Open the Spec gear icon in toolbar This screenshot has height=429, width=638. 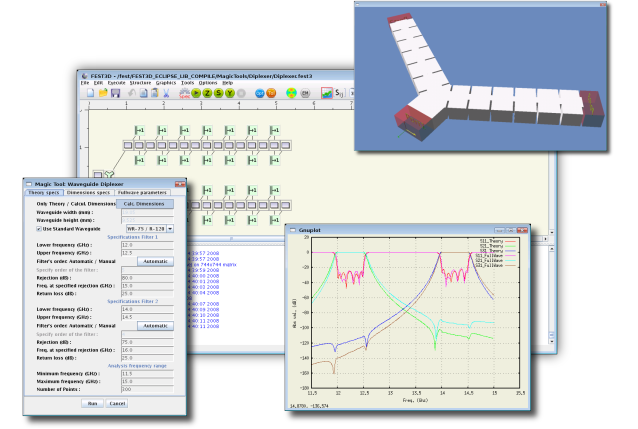click(184, 93)
